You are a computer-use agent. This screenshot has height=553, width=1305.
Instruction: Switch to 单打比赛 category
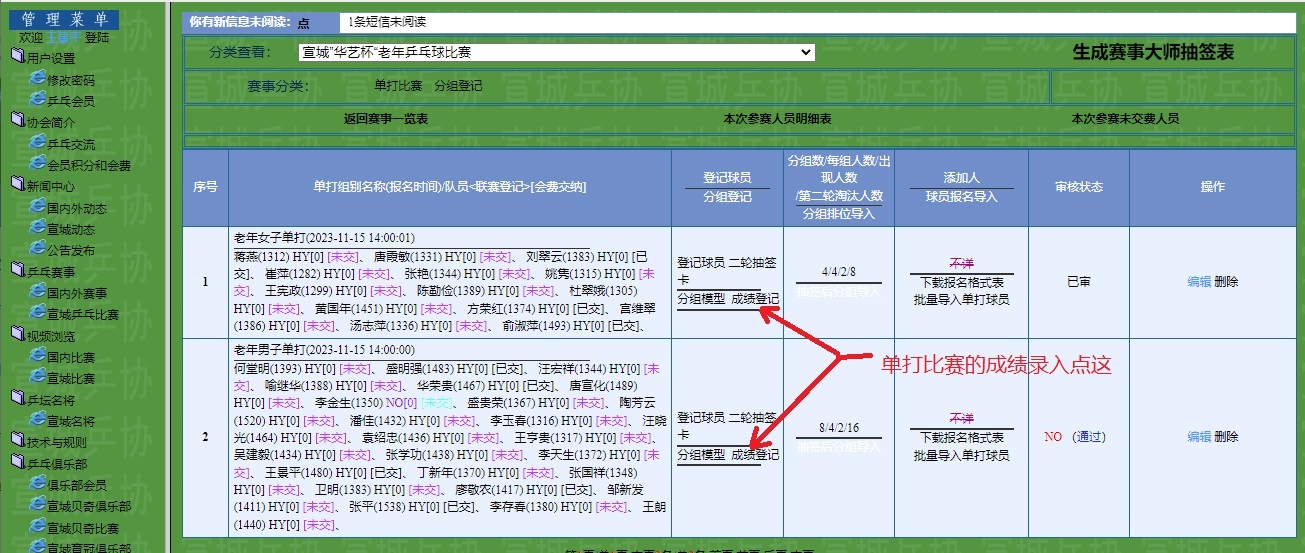click(398, 86)
